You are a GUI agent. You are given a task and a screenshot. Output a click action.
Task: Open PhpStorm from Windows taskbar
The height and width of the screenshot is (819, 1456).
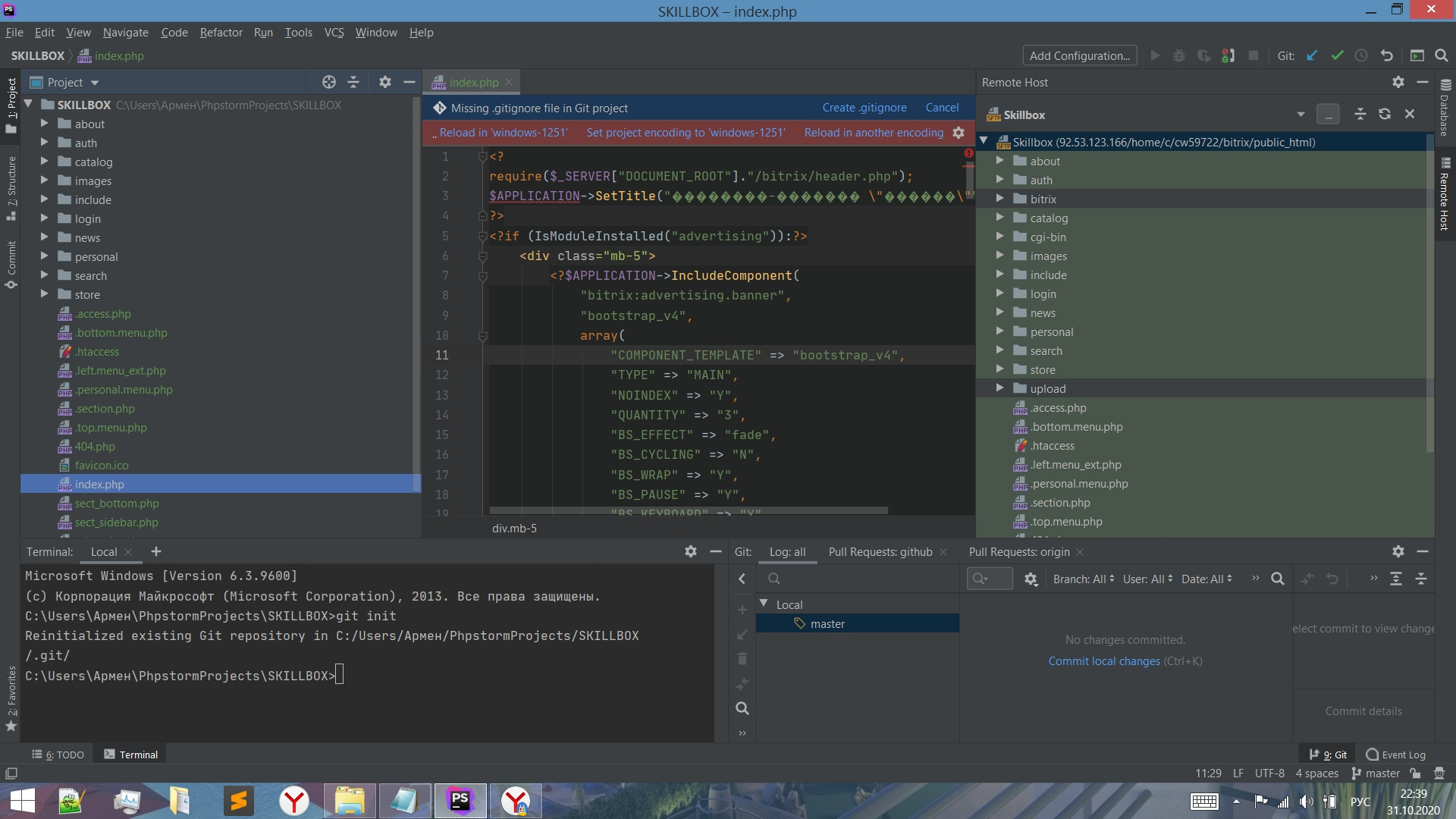pos(460,801)
